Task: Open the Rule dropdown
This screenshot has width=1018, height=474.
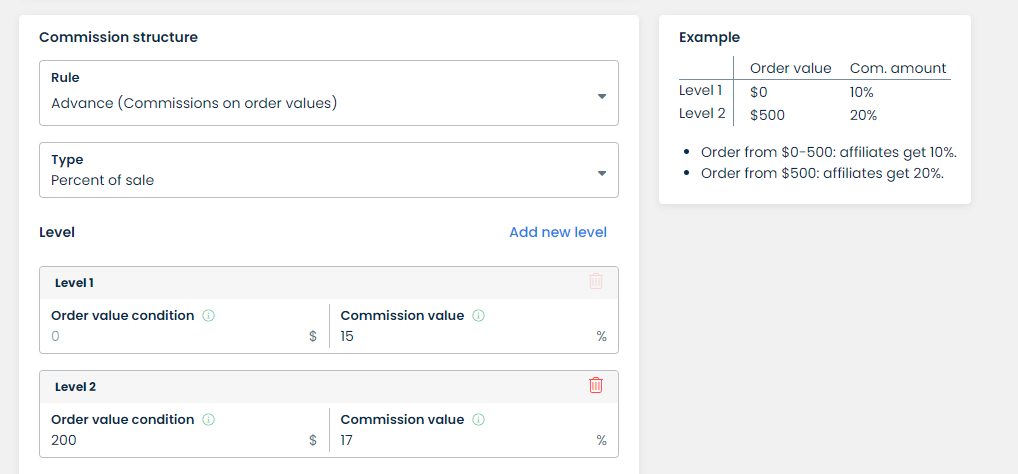Action: point(328,93)
